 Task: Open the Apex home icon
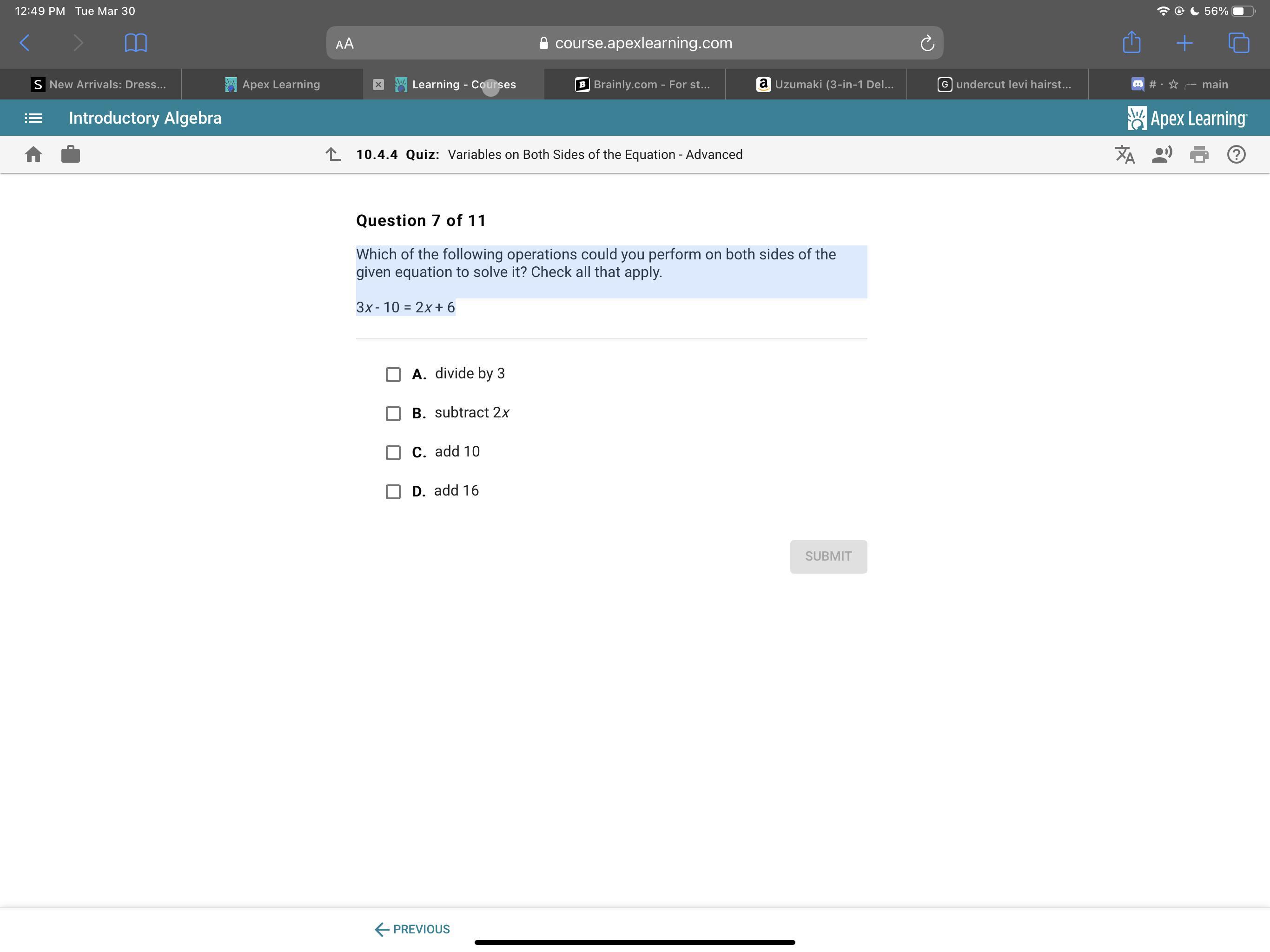(x=33, y=154)
